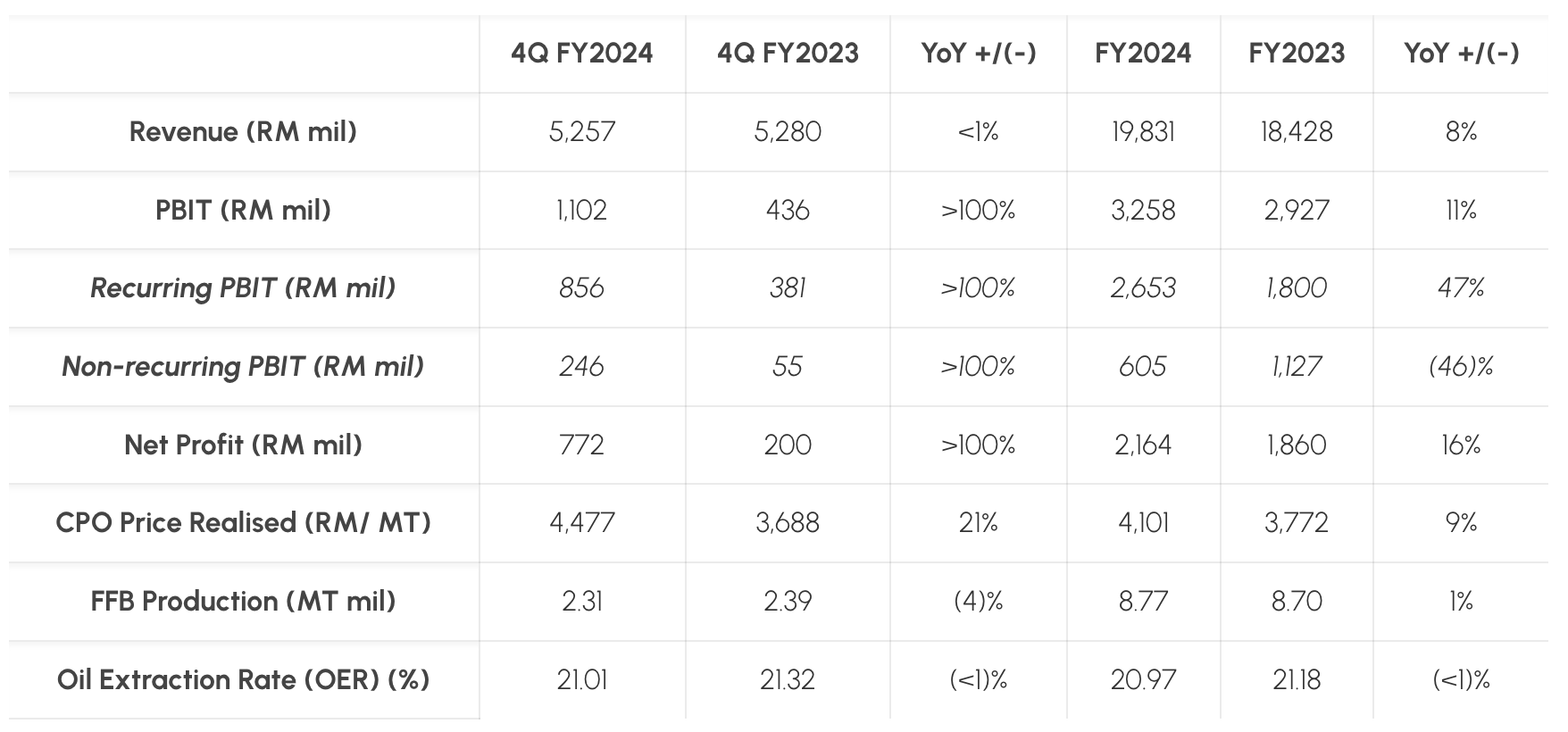Viewport: 1568px width, 732px height.
Task: Click the Net Profit (RM mil) label
Action: point(243,445)
